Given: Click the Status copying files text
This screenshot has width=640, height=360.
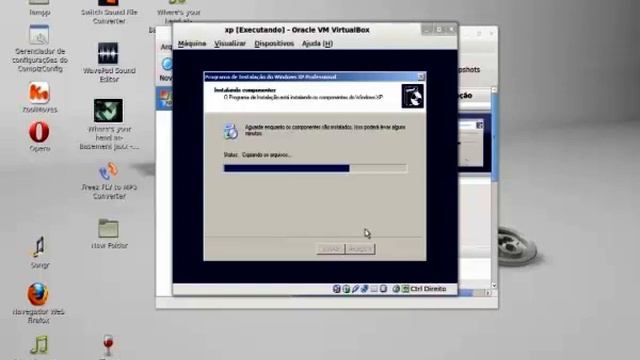Looking at the screenshot, I should point(258,155).
